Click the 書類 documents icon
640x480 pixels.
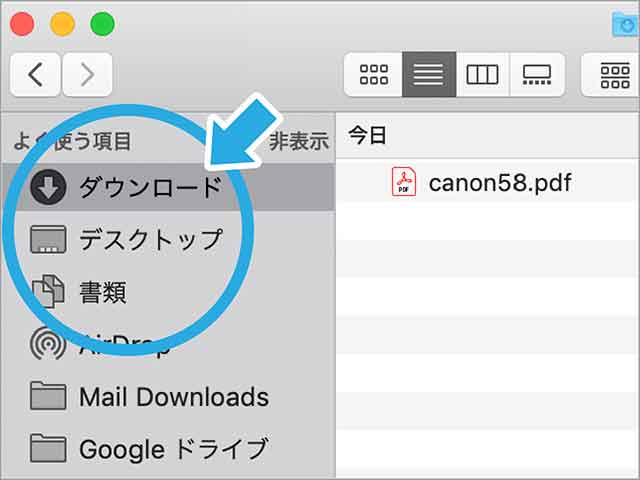click(x=48, y=291)
